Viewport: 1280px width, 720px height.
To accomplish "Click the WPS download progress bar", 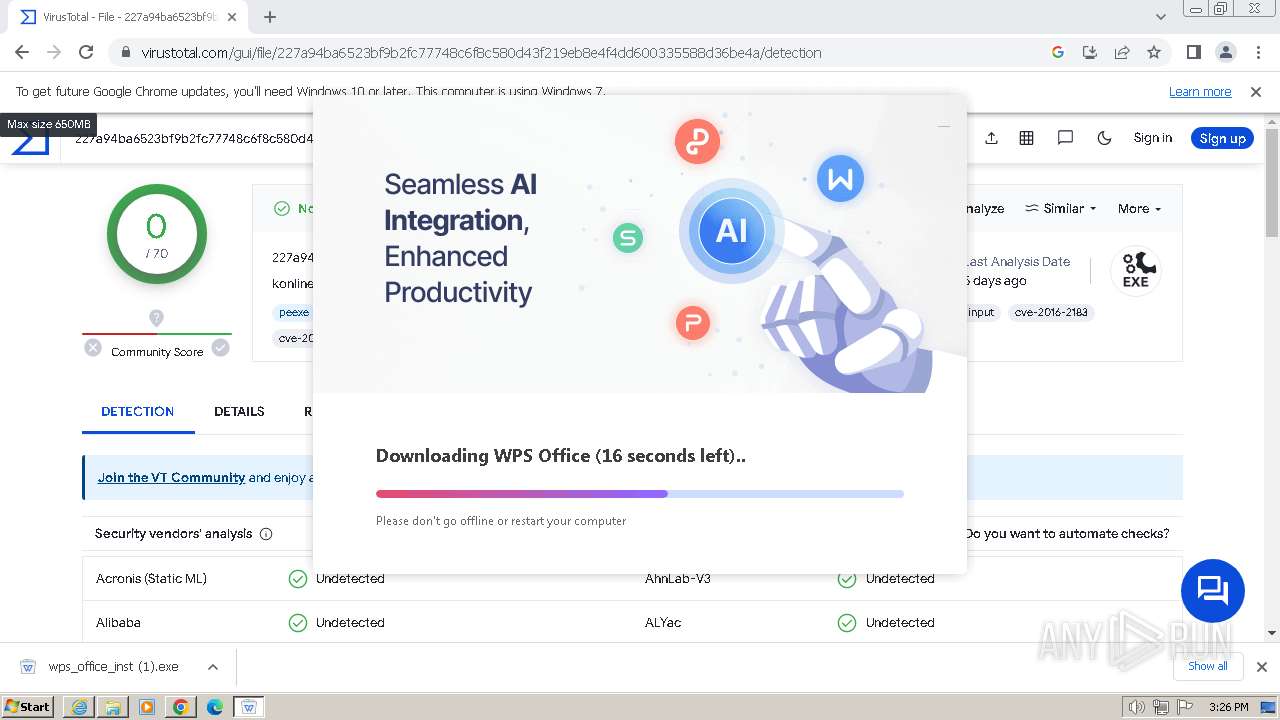I will [640, 493].
